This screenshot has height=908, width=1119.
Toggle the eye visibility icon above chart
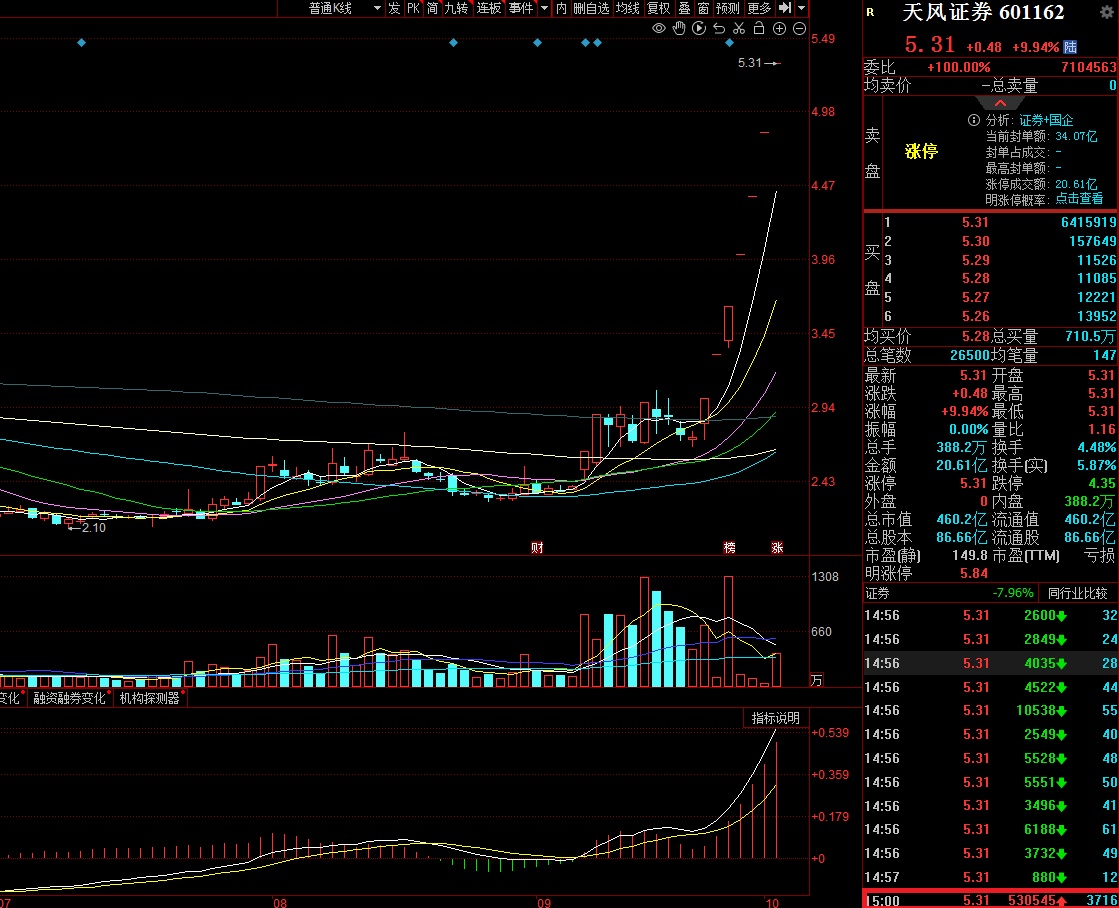tap(659, 29)
